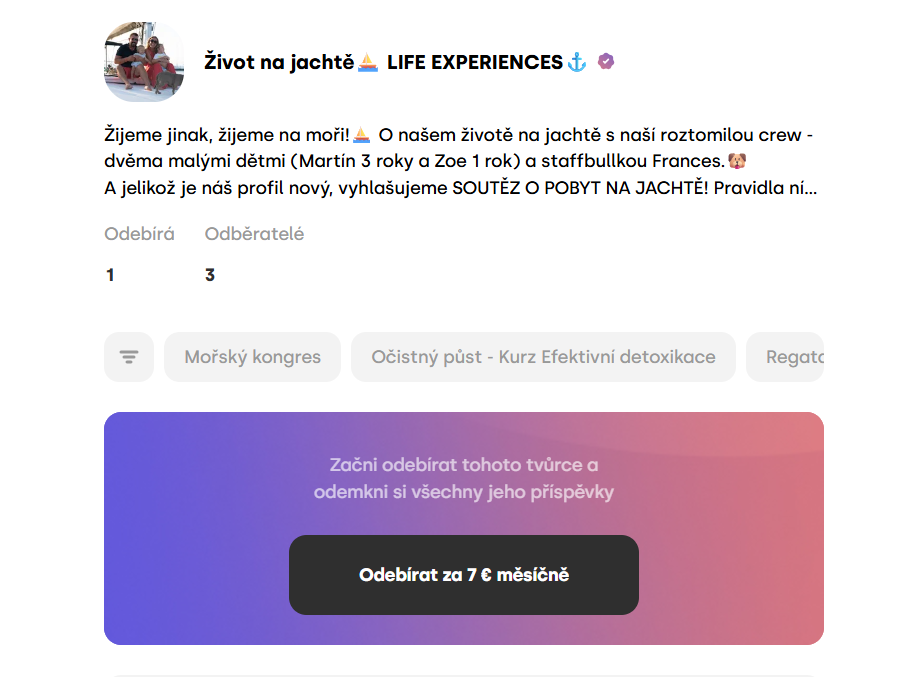Click the Začni odebírat tohoto tvůrce banner text
The width and height of the screenshot is (921, 677).
pyautogui.click(x=464, y=478)
